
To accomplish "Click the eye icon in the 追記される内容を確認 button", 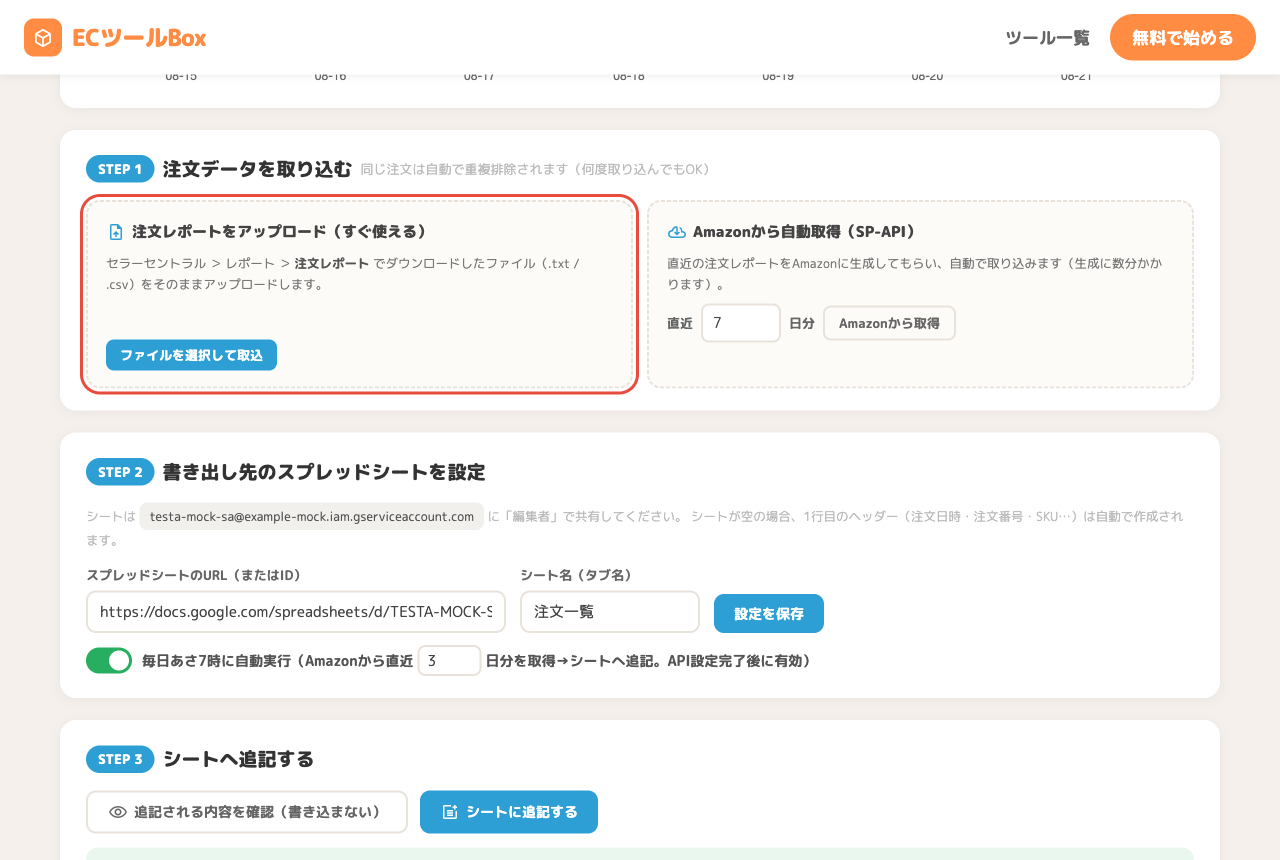I will coord(118,812).
